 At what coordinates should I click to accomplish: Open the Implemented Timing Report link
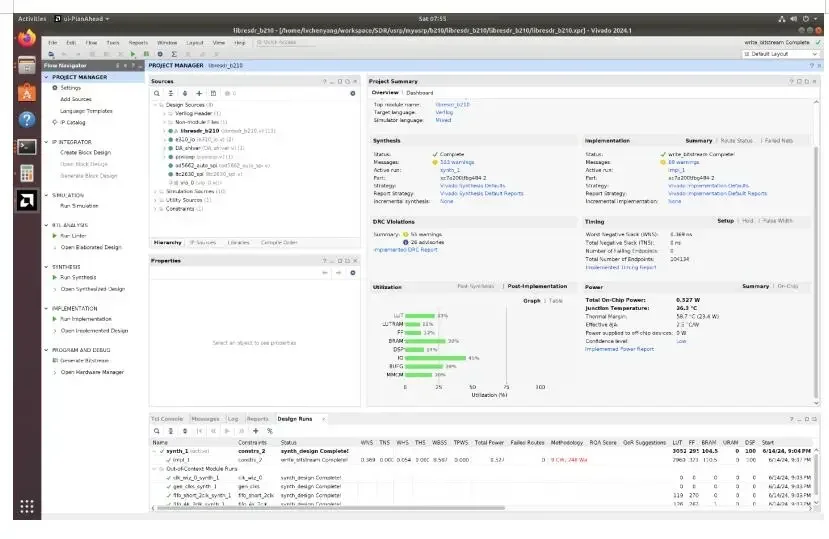620,267
